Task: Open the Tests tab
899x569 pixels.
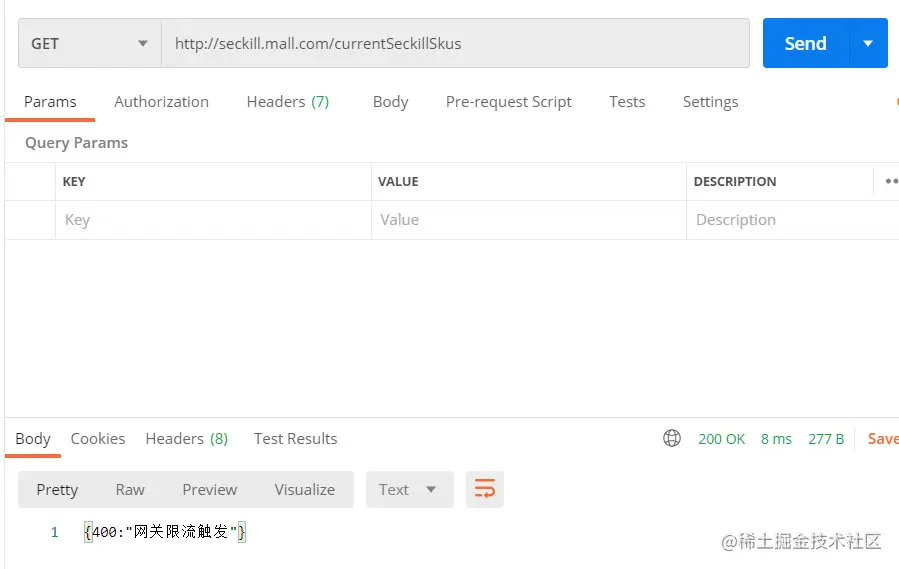Action: pos(627,102)
